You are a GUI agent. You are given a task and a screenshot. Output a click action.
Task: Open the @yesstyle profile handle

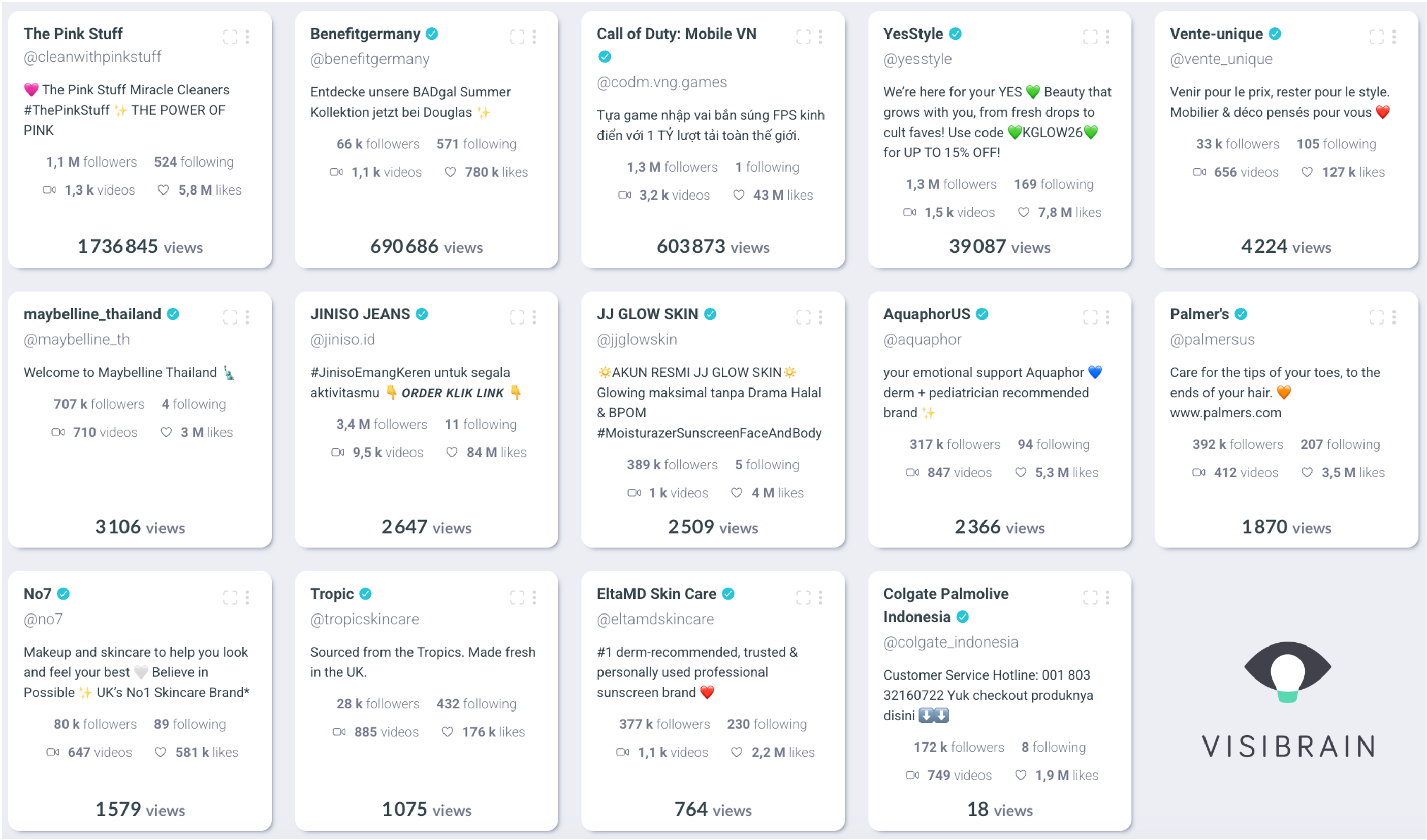[x=917, y=59]
